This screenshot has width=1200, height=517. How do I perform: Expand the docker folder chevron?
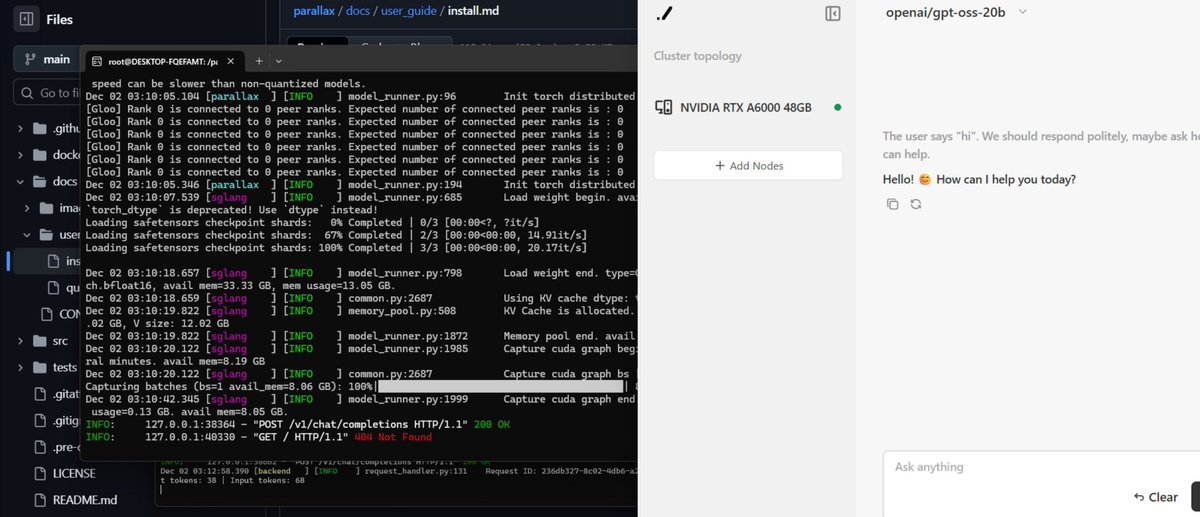(20, 155)
